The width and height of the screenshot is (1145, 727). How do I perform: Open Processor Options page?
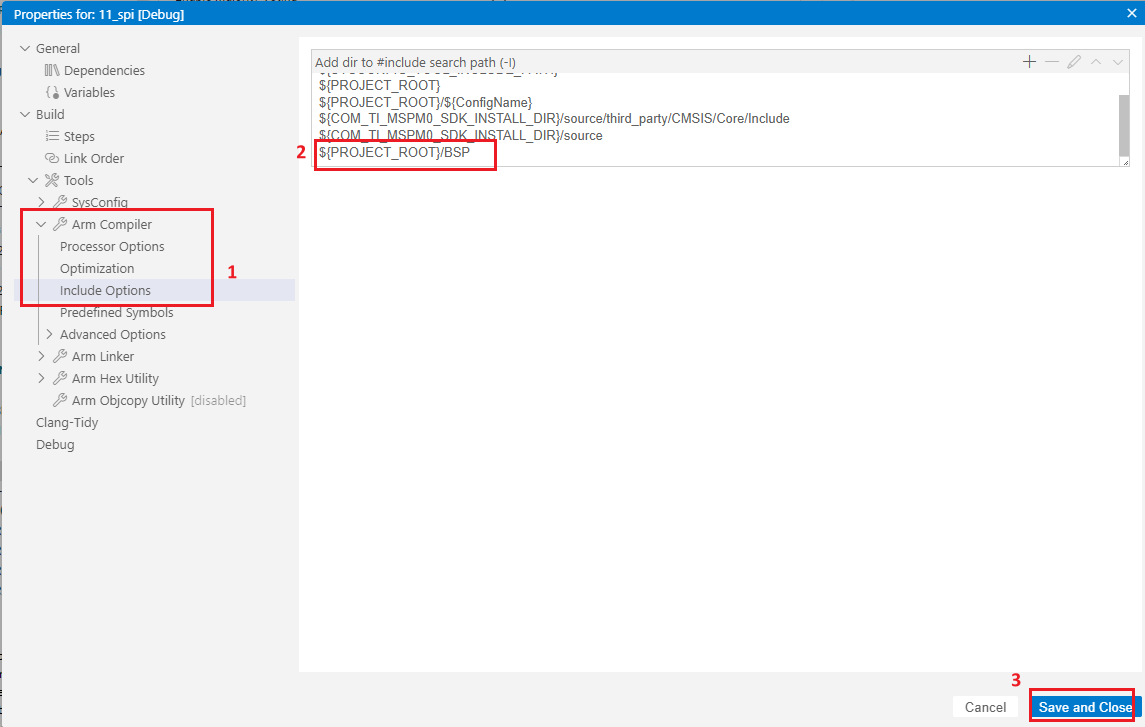click(112, 246)
